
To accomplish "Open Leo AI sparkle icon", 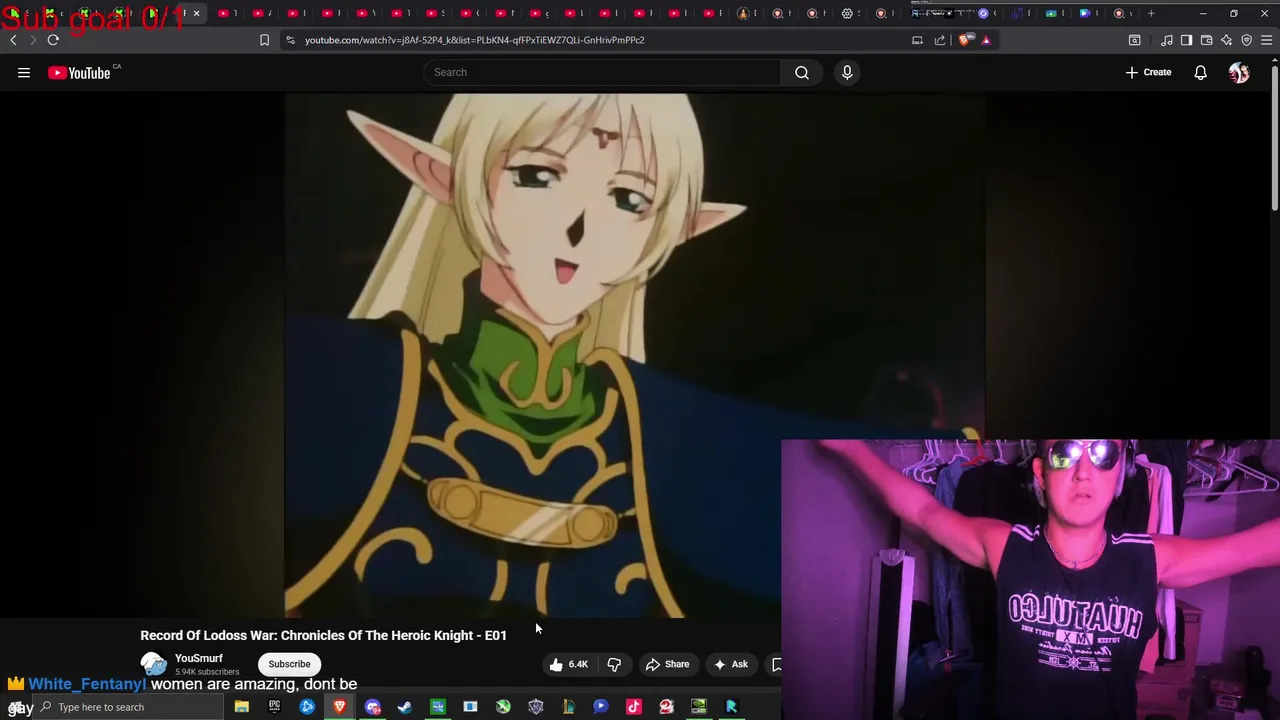I will pyautogui.click(x=1226, y=40).
